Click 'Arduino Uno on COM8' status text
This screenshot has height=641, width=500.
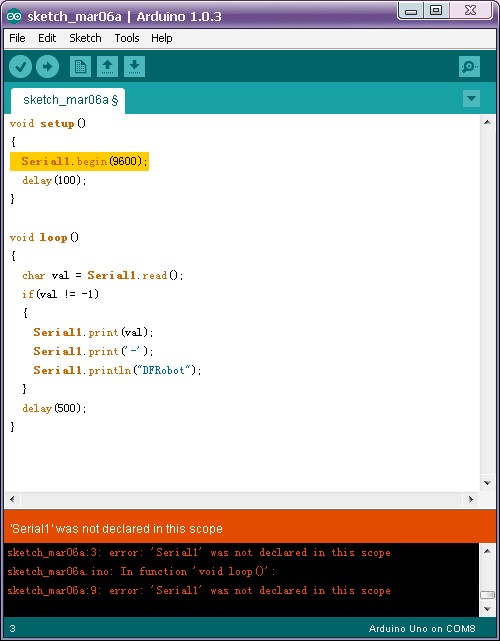422,628
